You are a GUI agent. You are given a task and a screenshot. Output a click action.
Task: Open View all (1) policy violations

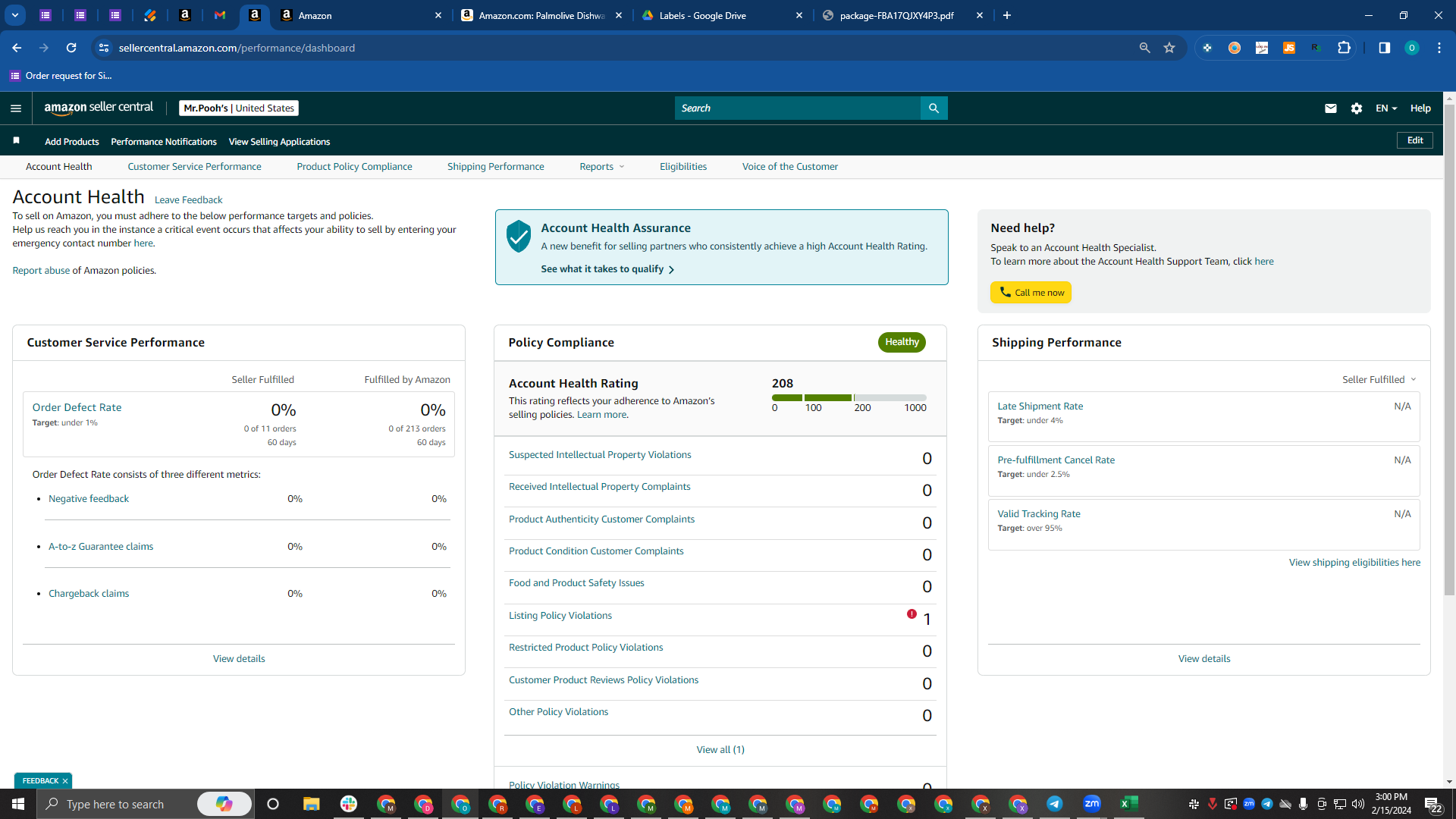point(720,750)
